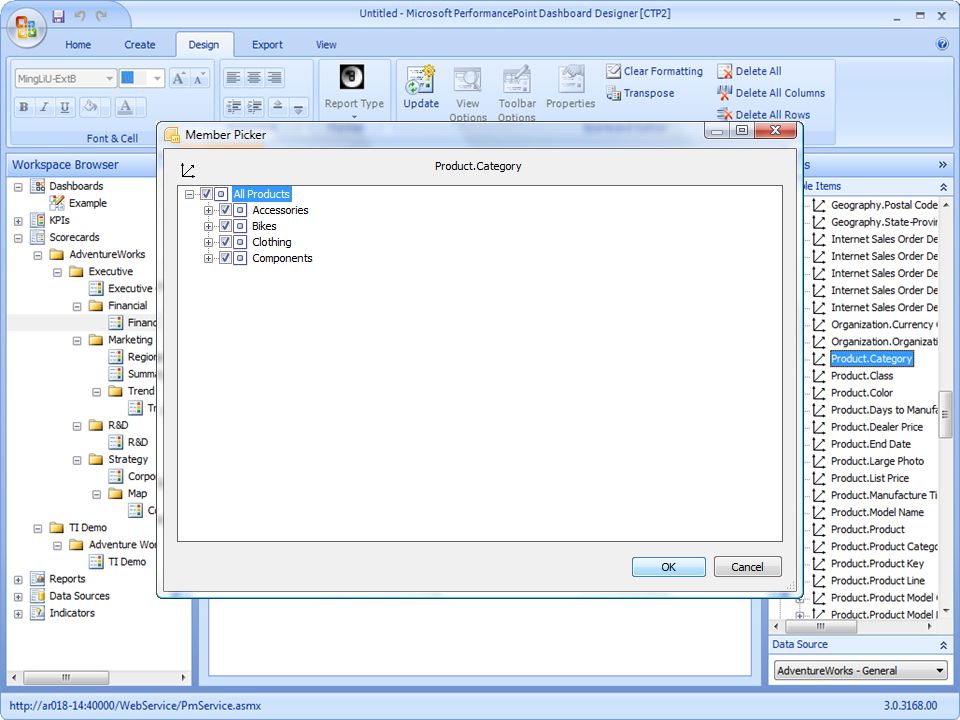
Task: Open the font name dropdown
Action: (109, 78)
